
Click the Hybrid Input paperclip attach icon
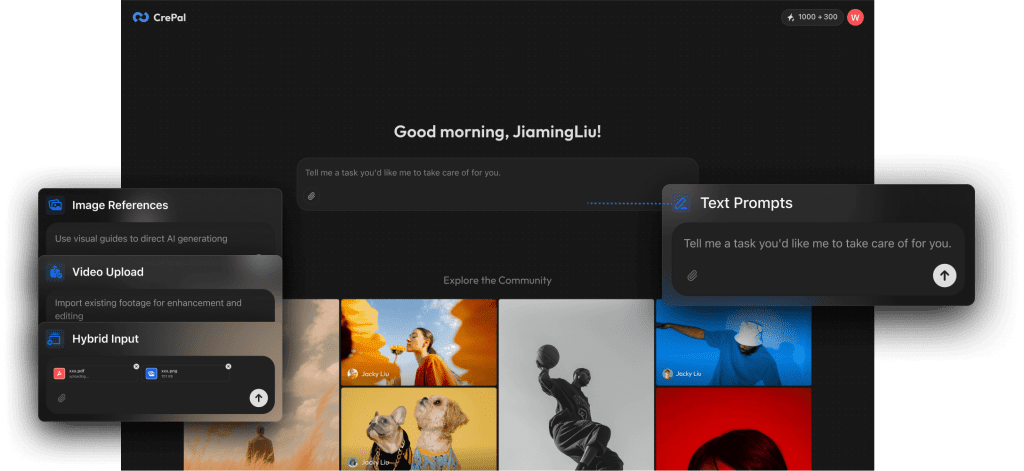61,398
